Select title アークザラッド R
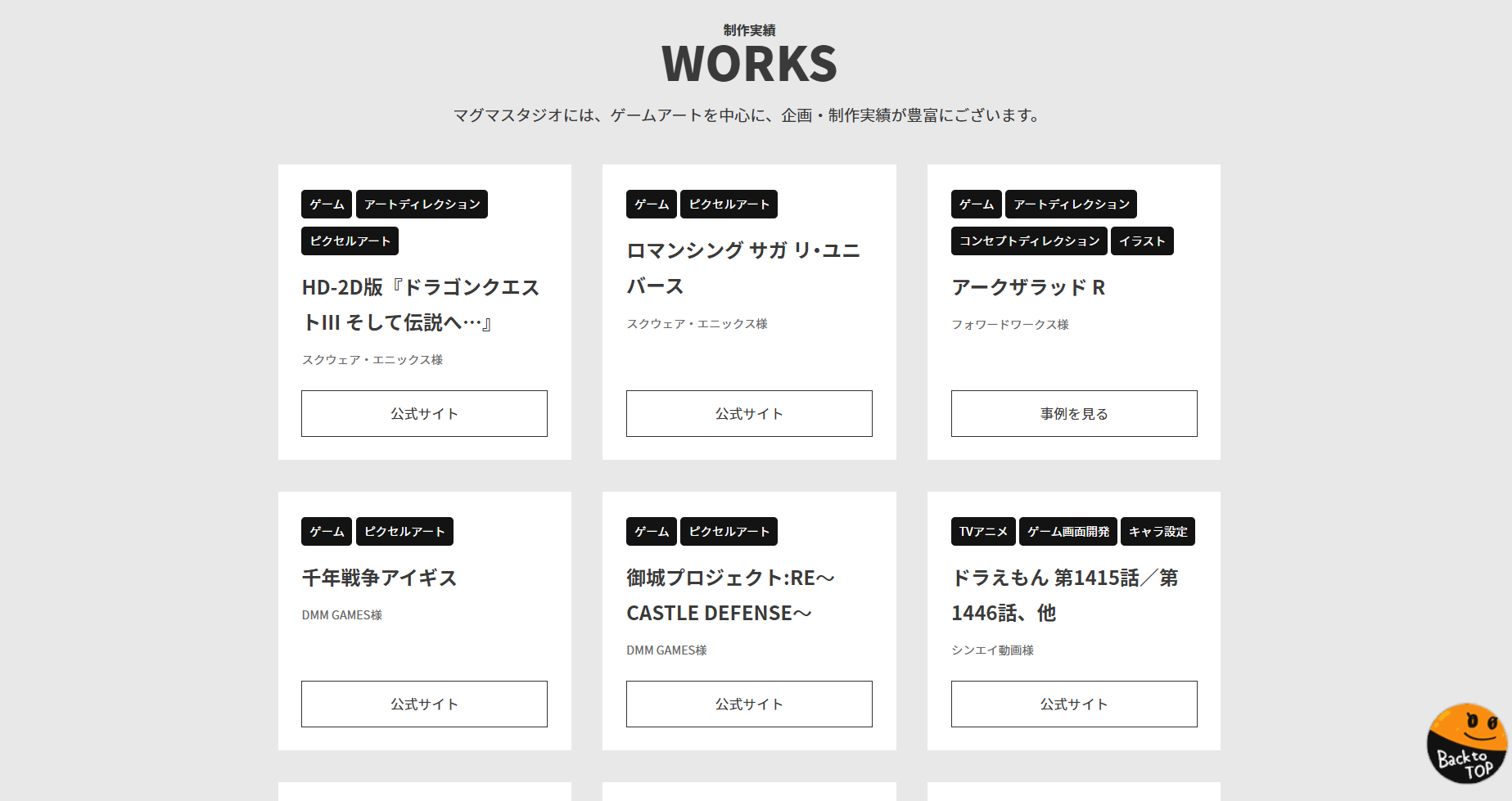Image resolution: width=1512 pixels, height=801 pixels. coord(1028,287)
